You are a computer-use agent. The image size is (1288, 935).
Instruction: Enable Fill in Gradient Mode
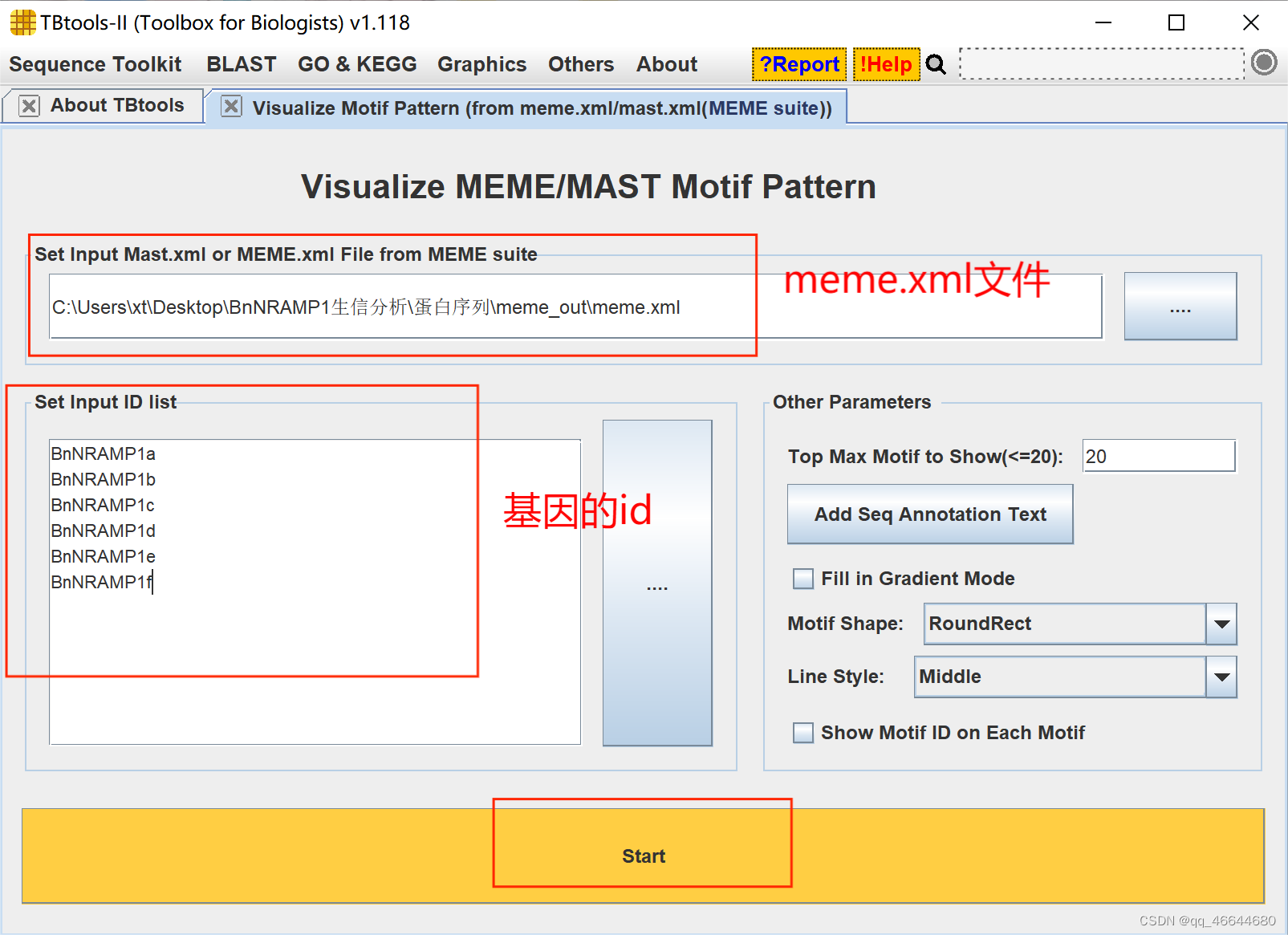click(802, 578)
